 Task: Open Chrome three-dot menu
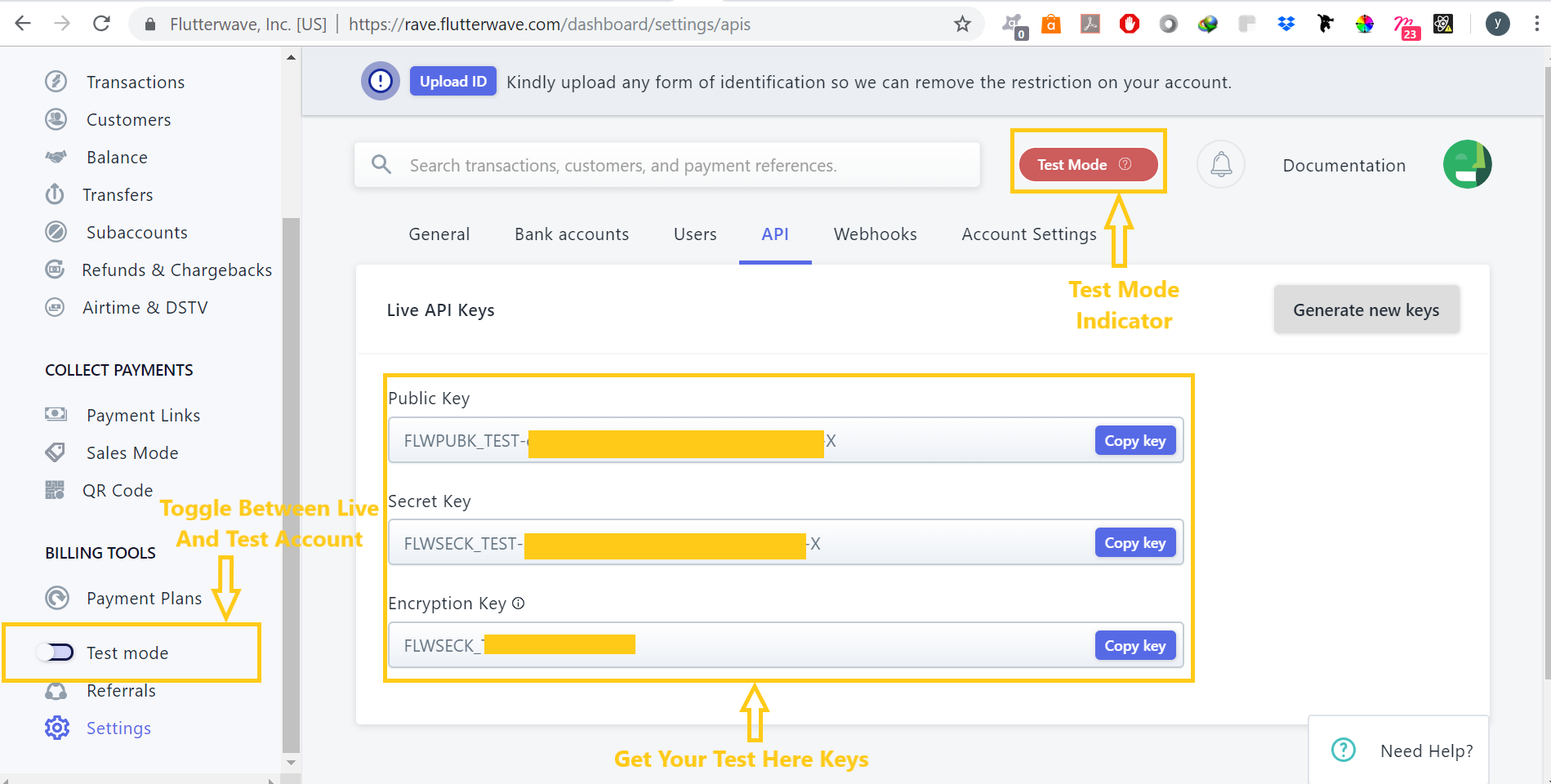pos(1536,24)
